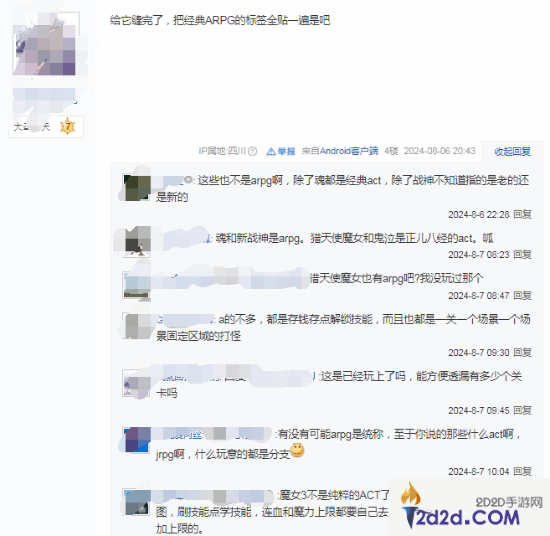Collapse replies with 收起回复
The image size is (550, 536).
point(512,152)
